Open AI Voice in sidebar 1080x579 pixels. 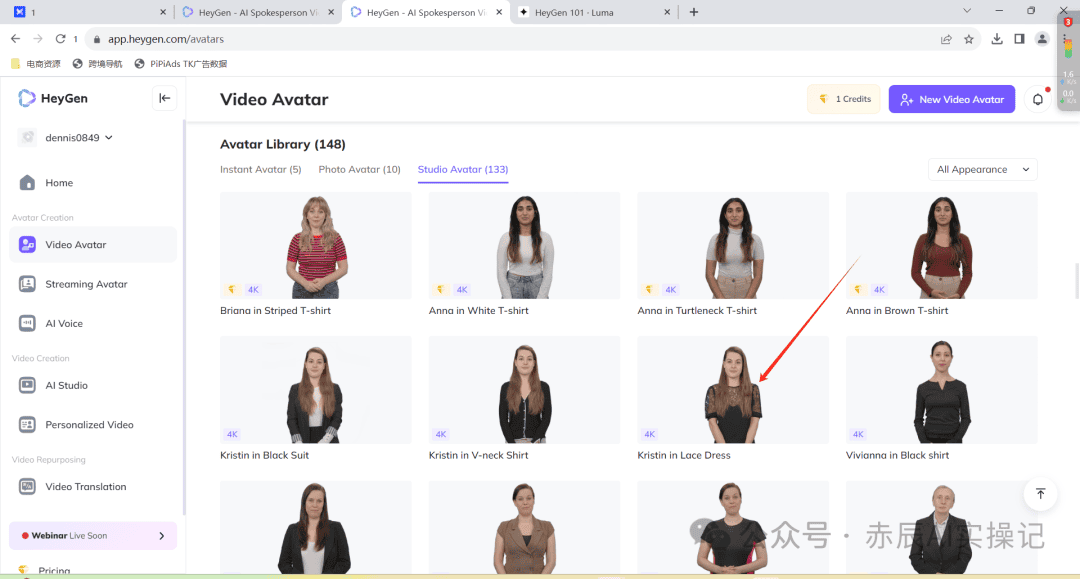point(64,324)
